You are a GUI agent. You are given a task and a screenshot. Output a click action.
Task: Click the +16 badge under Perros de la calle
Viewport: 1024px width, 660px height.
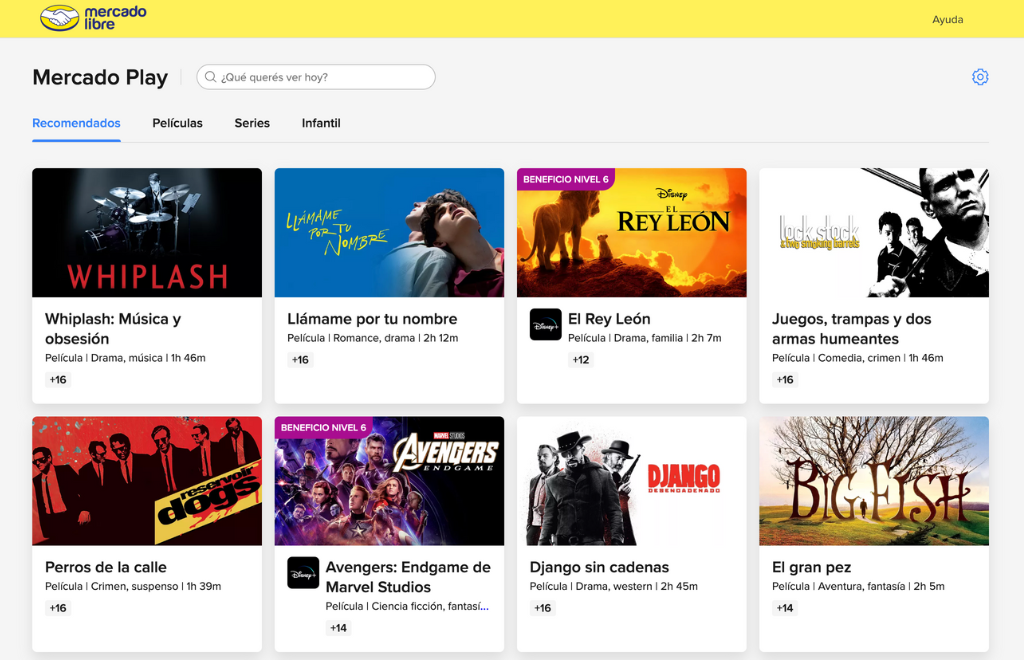pyautogui.click(x=58, y=608)
